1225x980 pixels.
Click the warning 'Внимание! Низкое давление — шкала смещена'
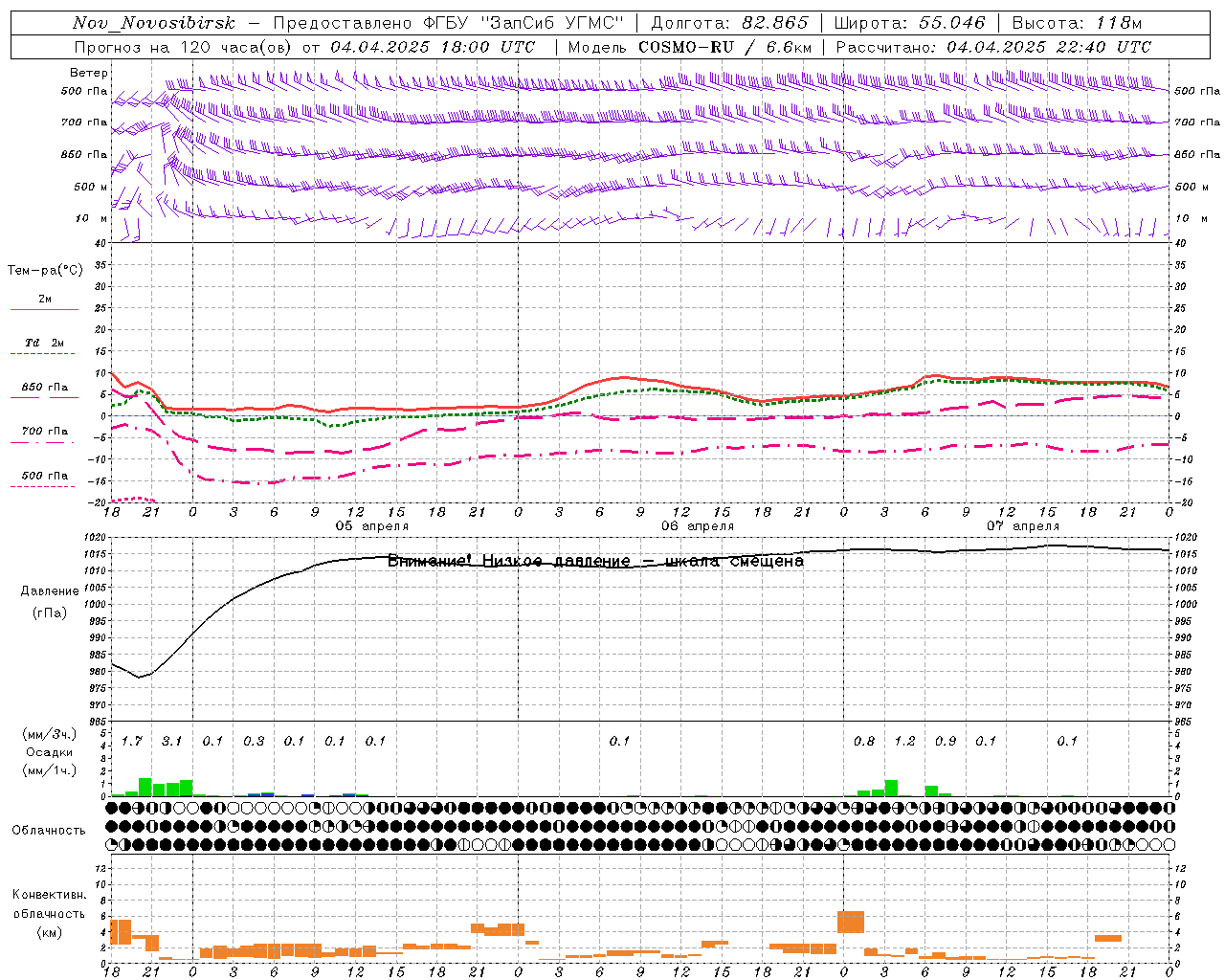point(595,561)
